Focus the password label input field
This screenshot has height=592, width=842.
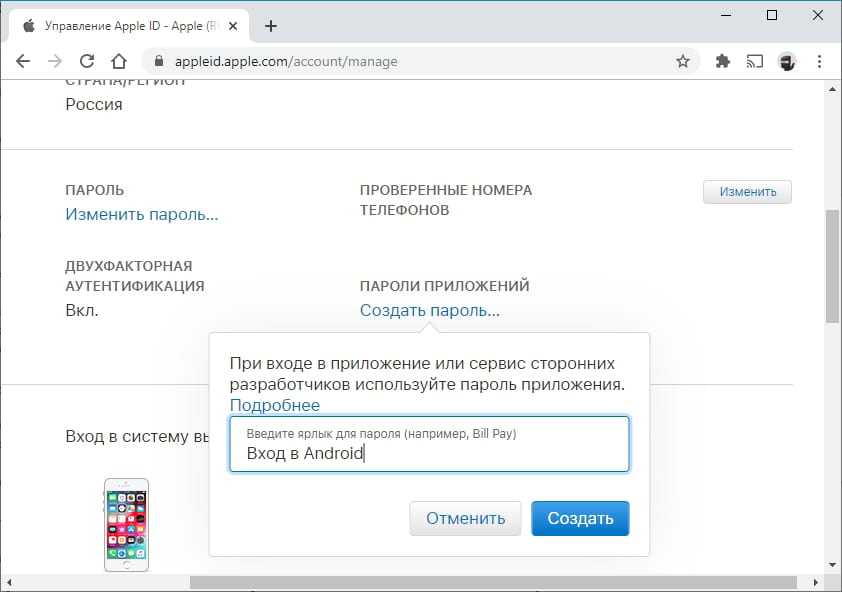click(x=429, y=453)
